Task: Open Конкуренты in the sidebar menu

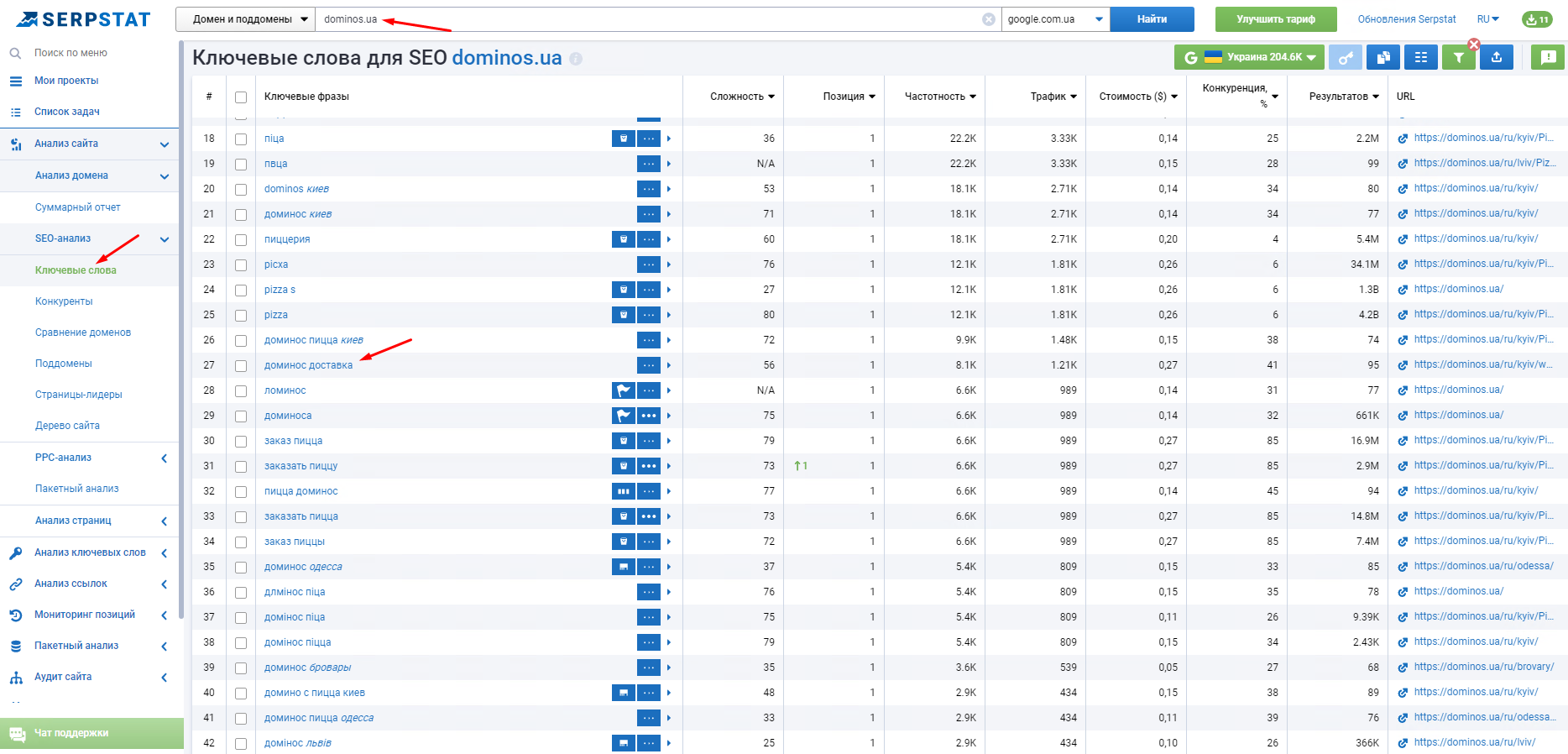Action: (64, 301)
